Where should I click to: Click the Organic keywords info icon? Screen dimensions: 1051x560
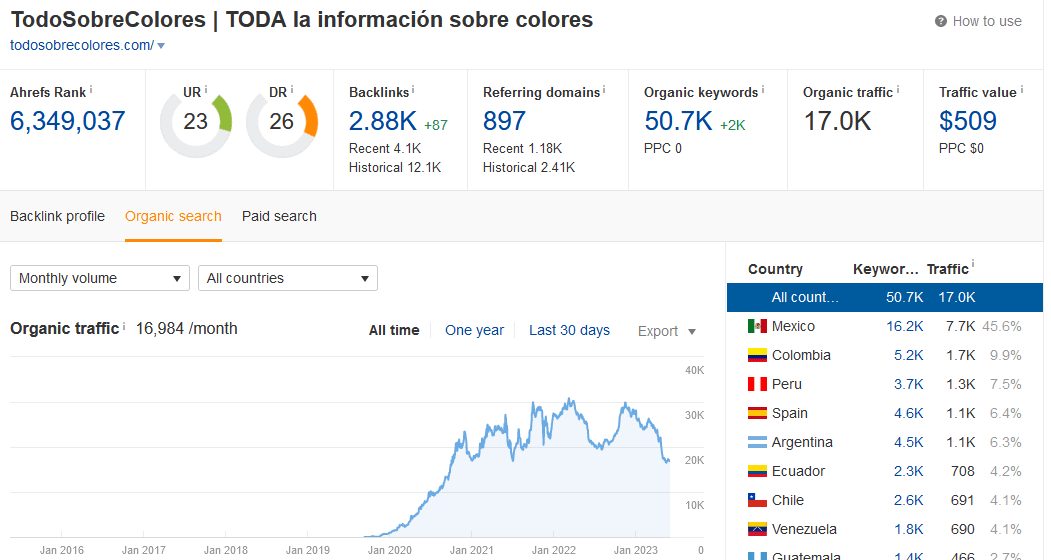(x=763, y=89)
